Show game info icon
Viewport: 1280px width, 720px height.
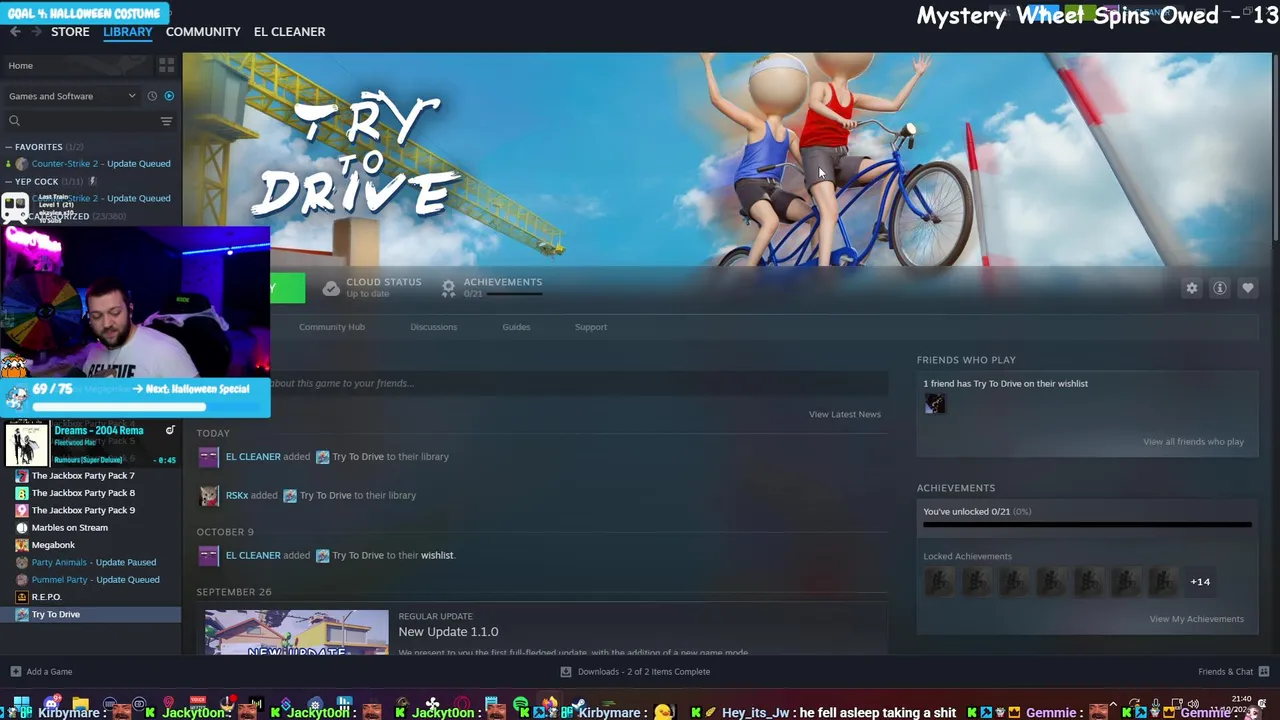pyautogui.click(x=1220, y=288)
